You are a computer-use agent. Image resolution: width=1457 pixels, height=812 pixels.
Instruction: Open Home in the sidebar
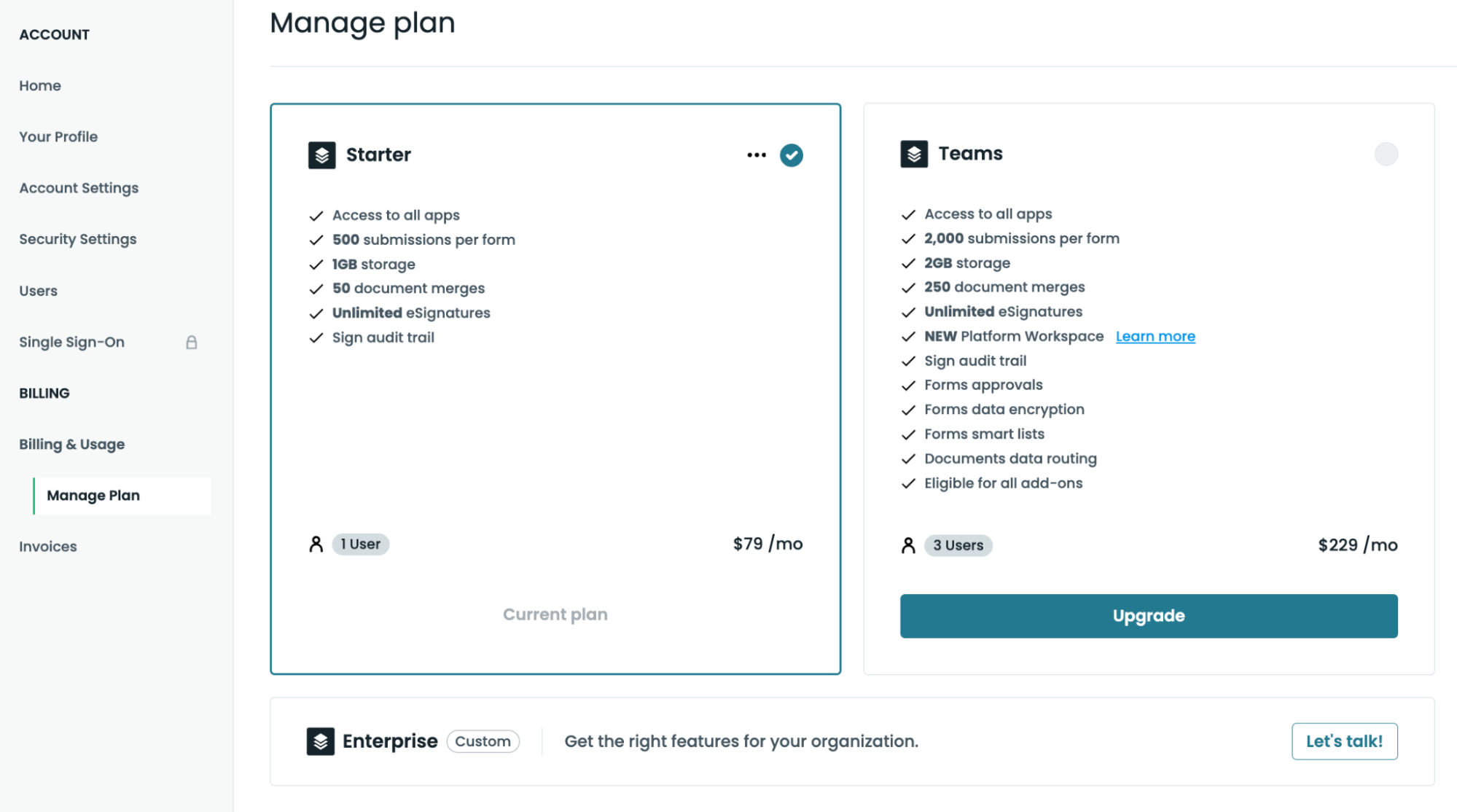point(40,86)
